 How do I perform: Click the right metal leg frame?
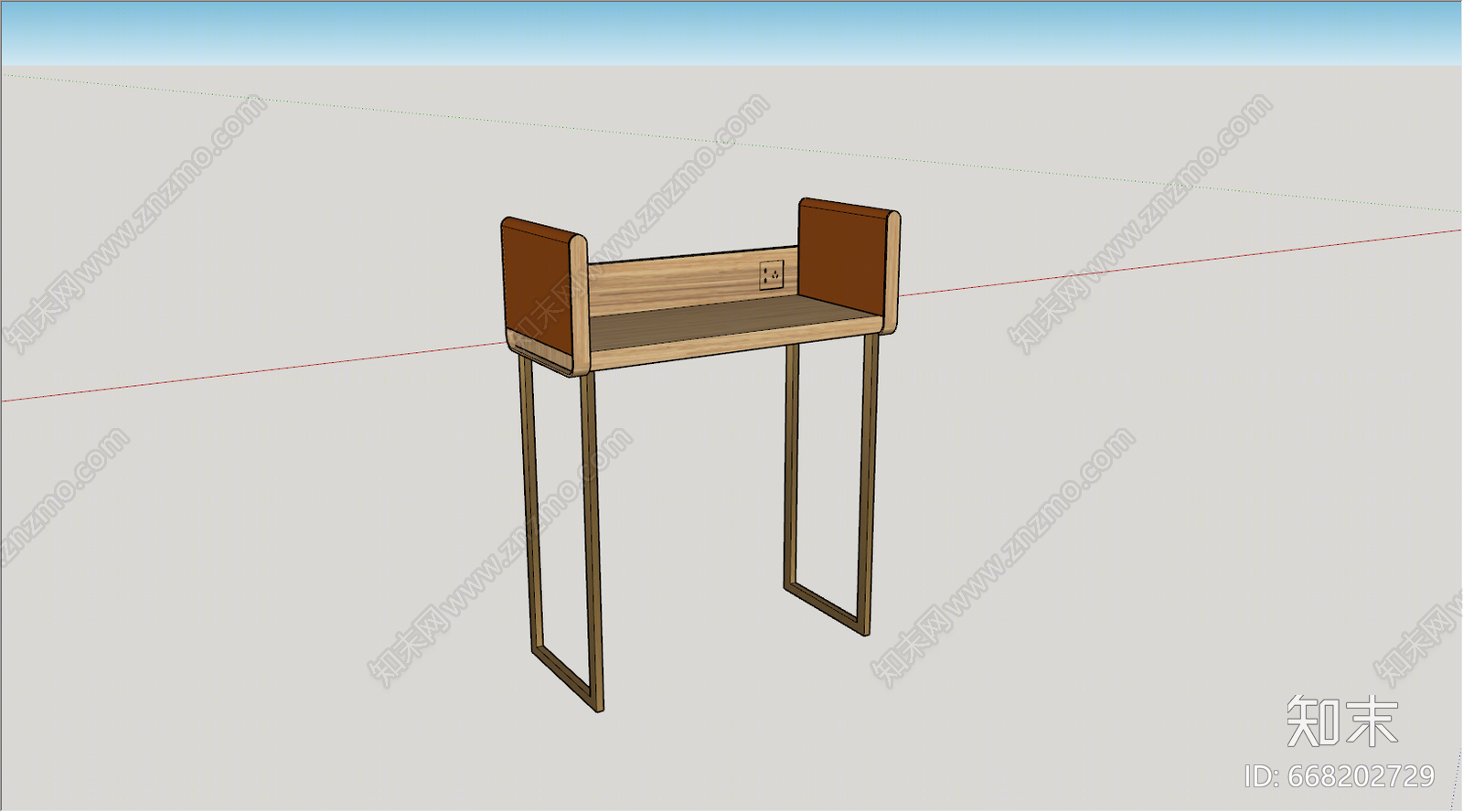[x=830, y=485]
